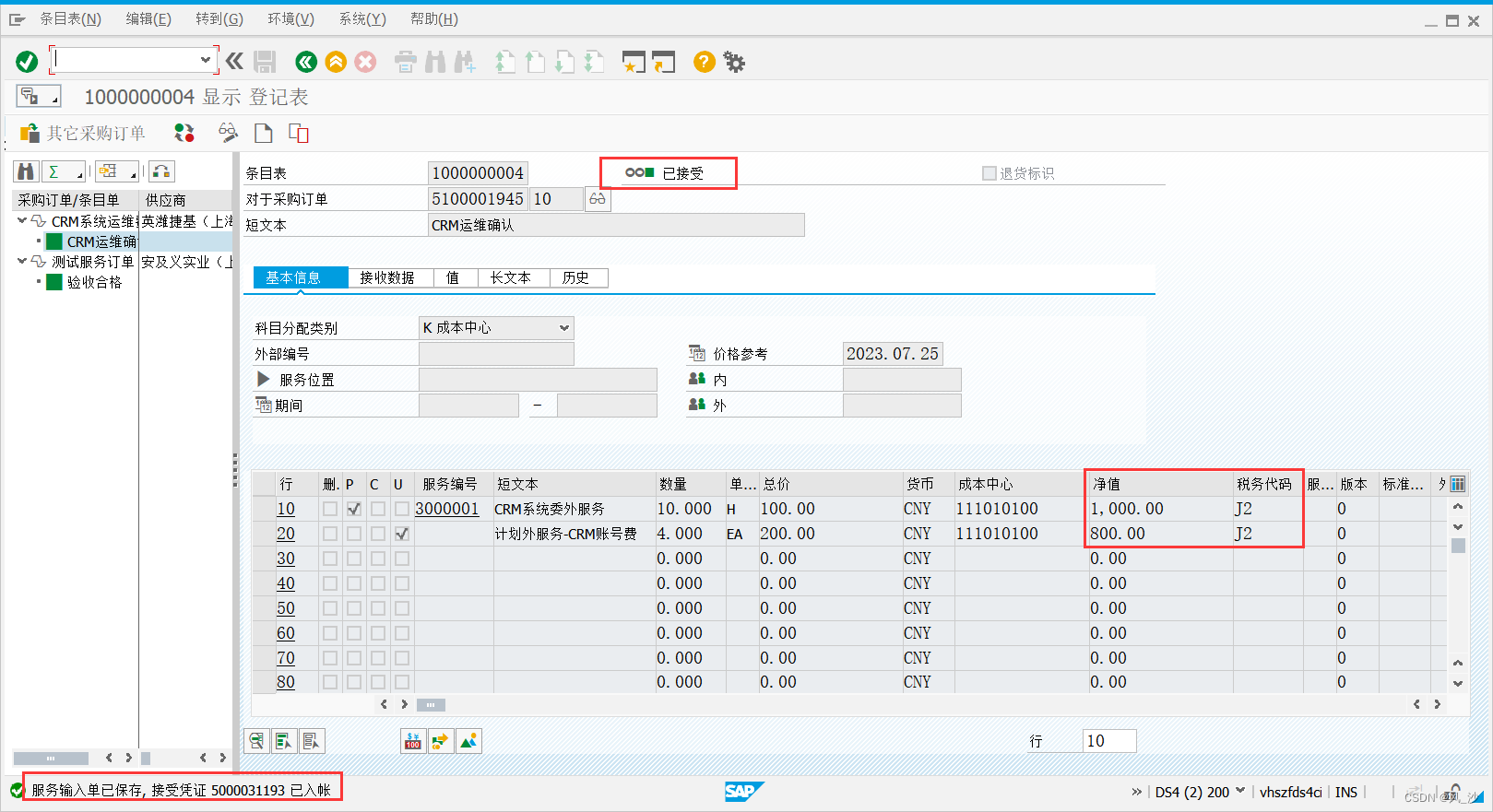This screenshot has height=812, width=1493.
Task: Open the services-for-object dropdown button below the toolbar
Action: (x=39, y=96)
